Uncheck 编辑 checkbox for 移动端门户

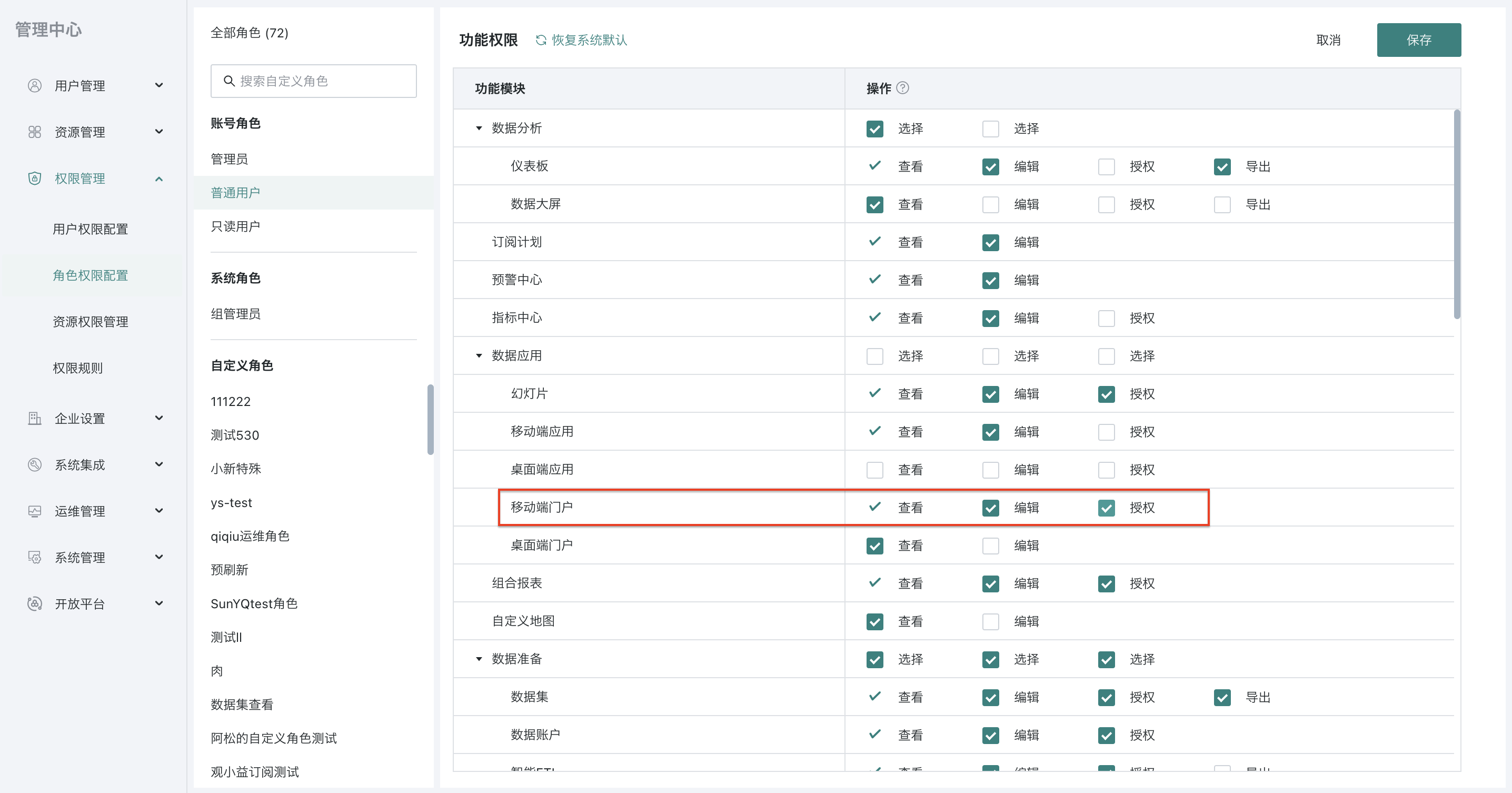click(x=990, y=508)
